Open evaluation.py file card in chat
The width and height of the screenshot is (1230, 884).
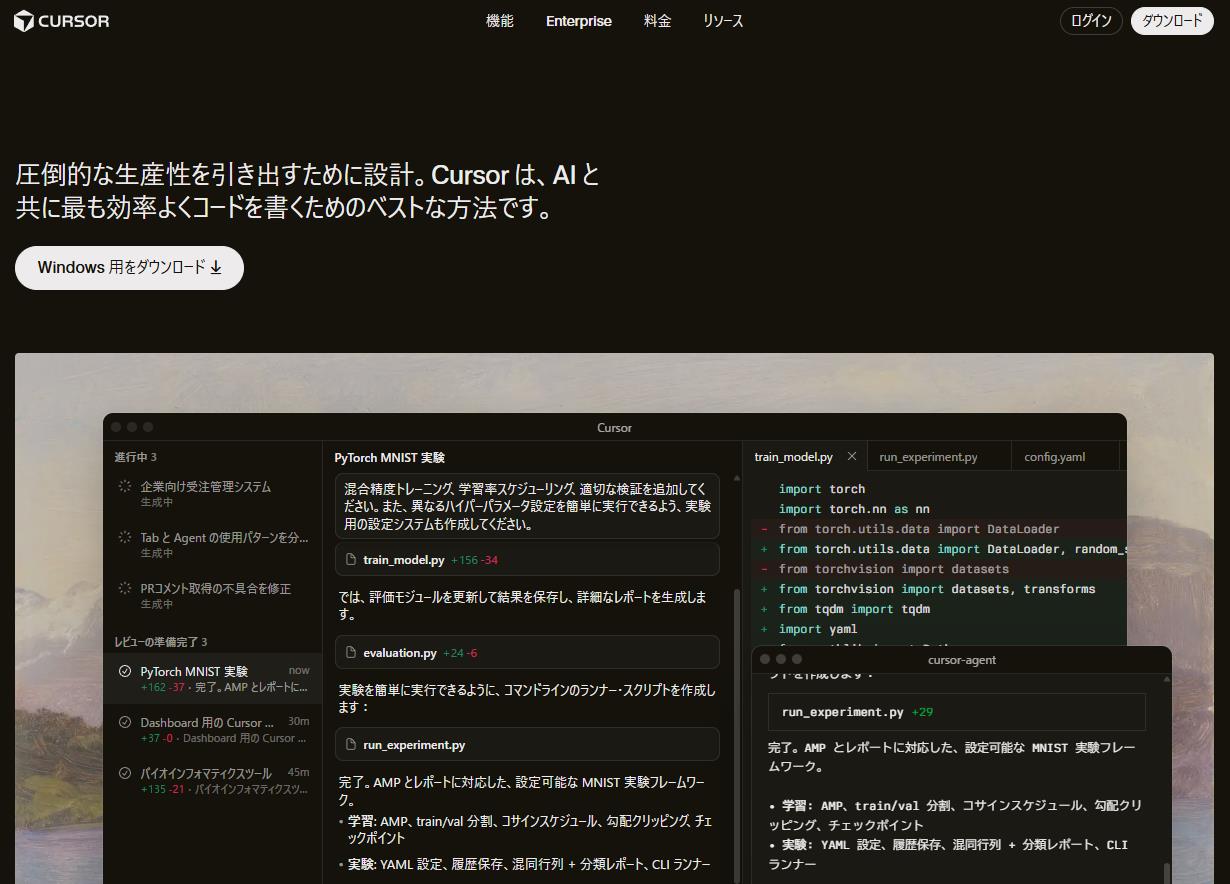pos(527,652)
